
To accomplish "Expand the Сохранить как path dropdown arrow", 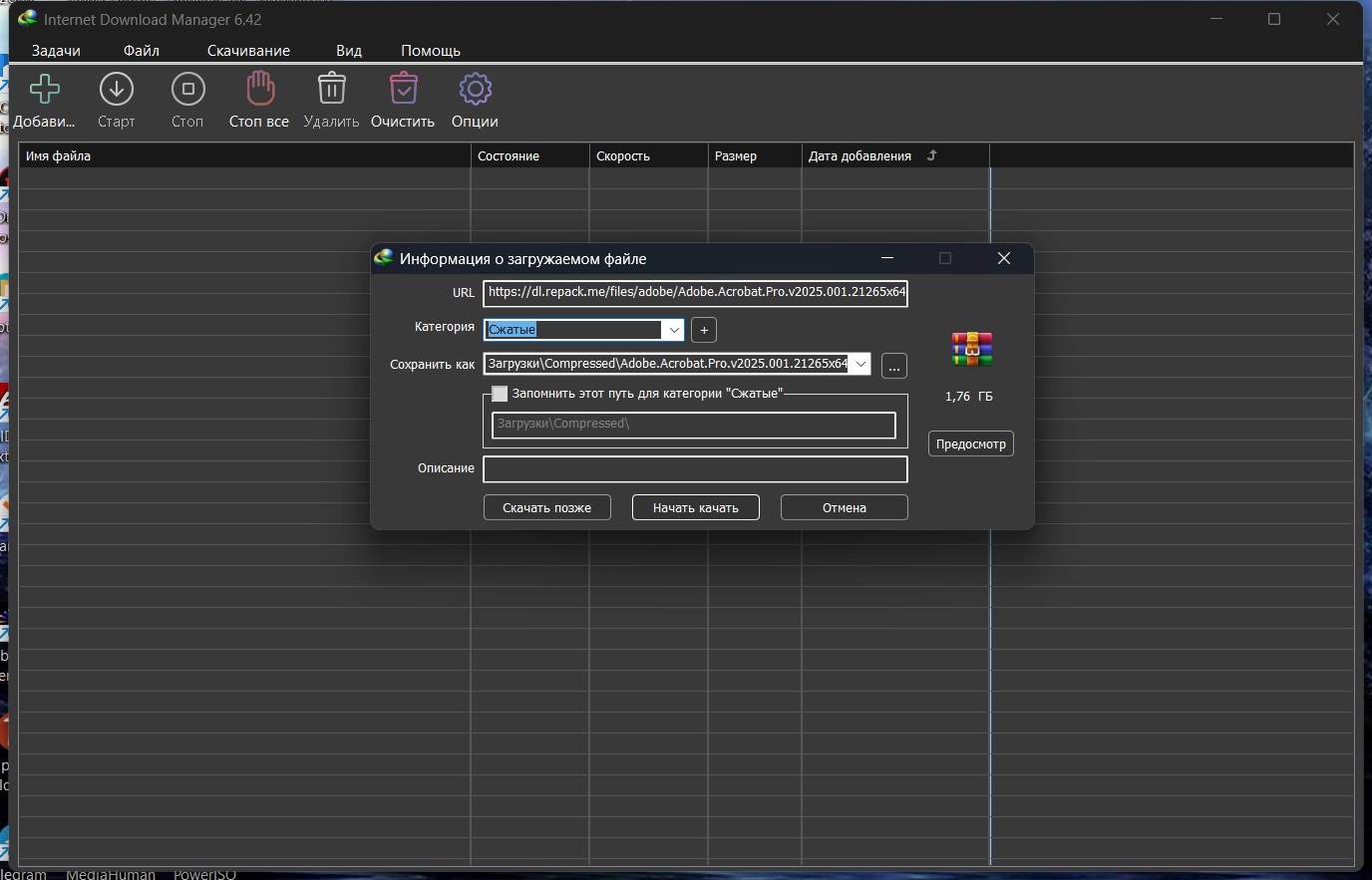I will [x=860, y=364].
